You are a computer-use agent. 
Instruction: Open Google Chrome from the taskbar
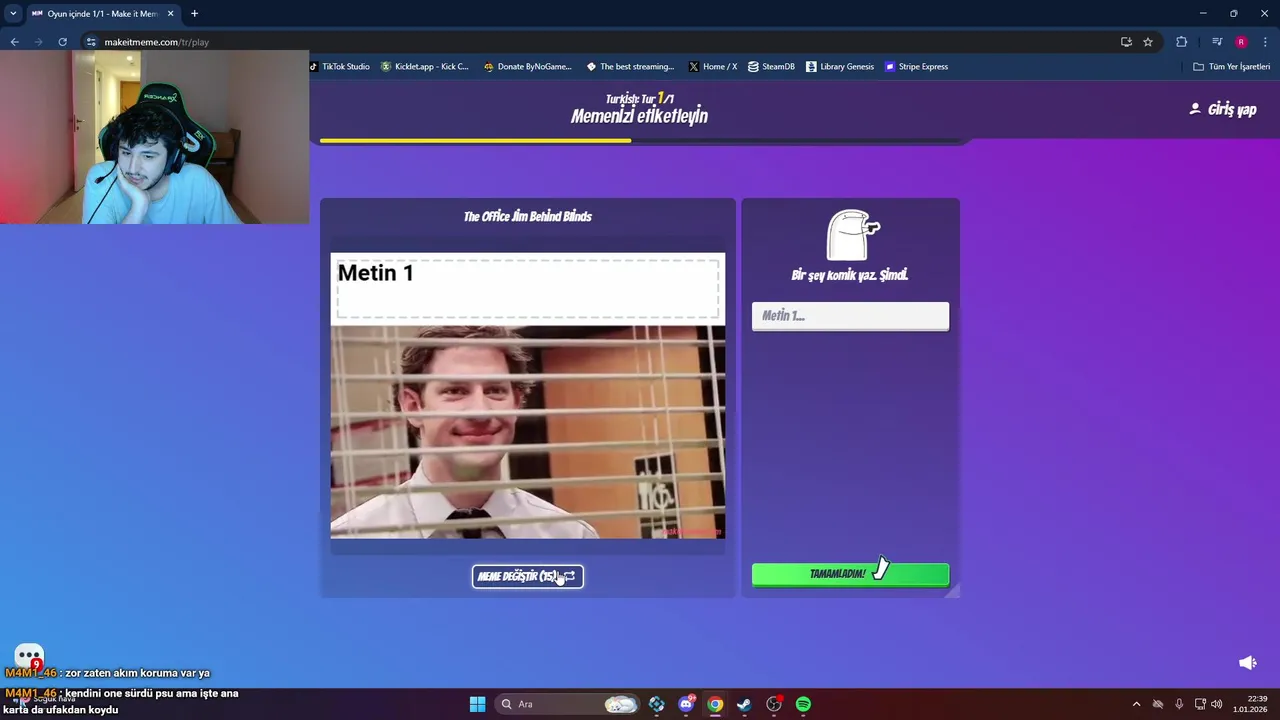[x=715, y=704]
